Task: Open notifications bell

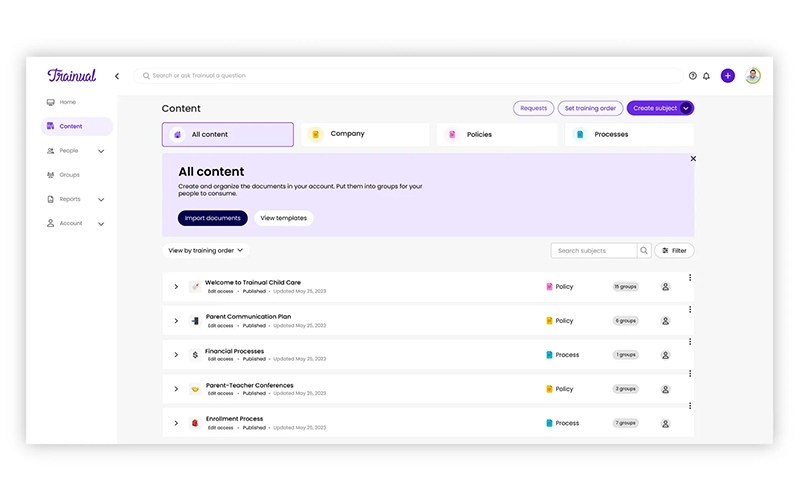Action: (706, 76)
